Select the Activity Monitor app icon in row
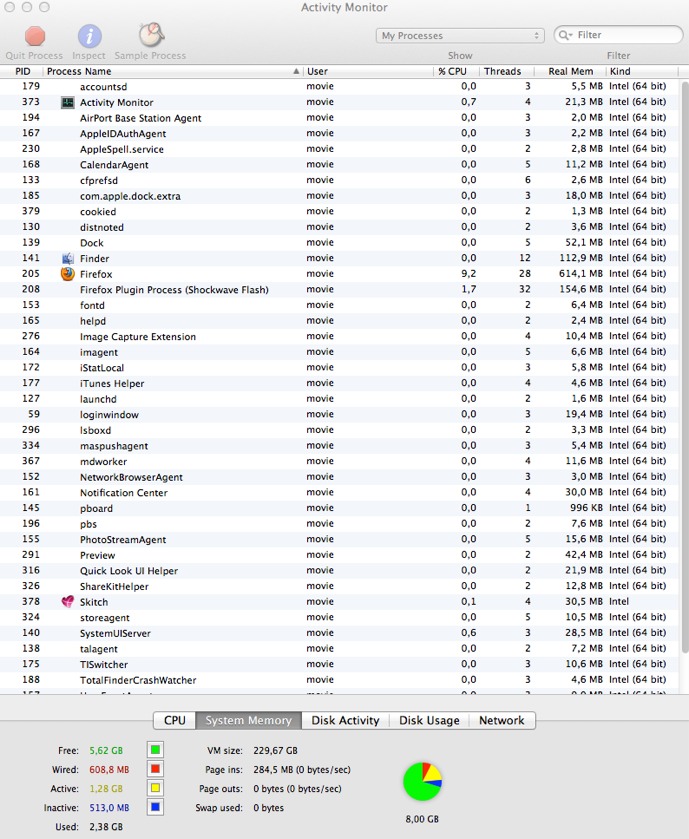689x839 pixels. click(67, 102)
